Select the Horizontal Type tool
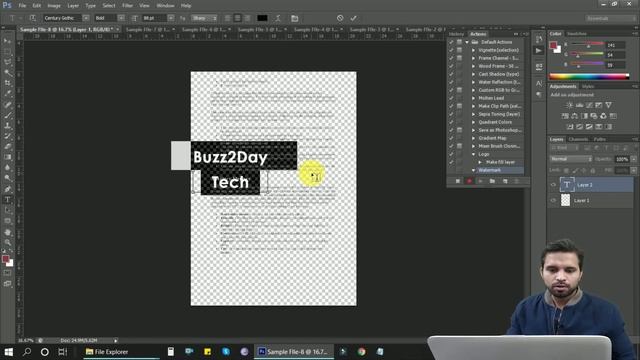The height and width of the screenshot is (360, 640). pyautogui.click(x=7, y=200)
